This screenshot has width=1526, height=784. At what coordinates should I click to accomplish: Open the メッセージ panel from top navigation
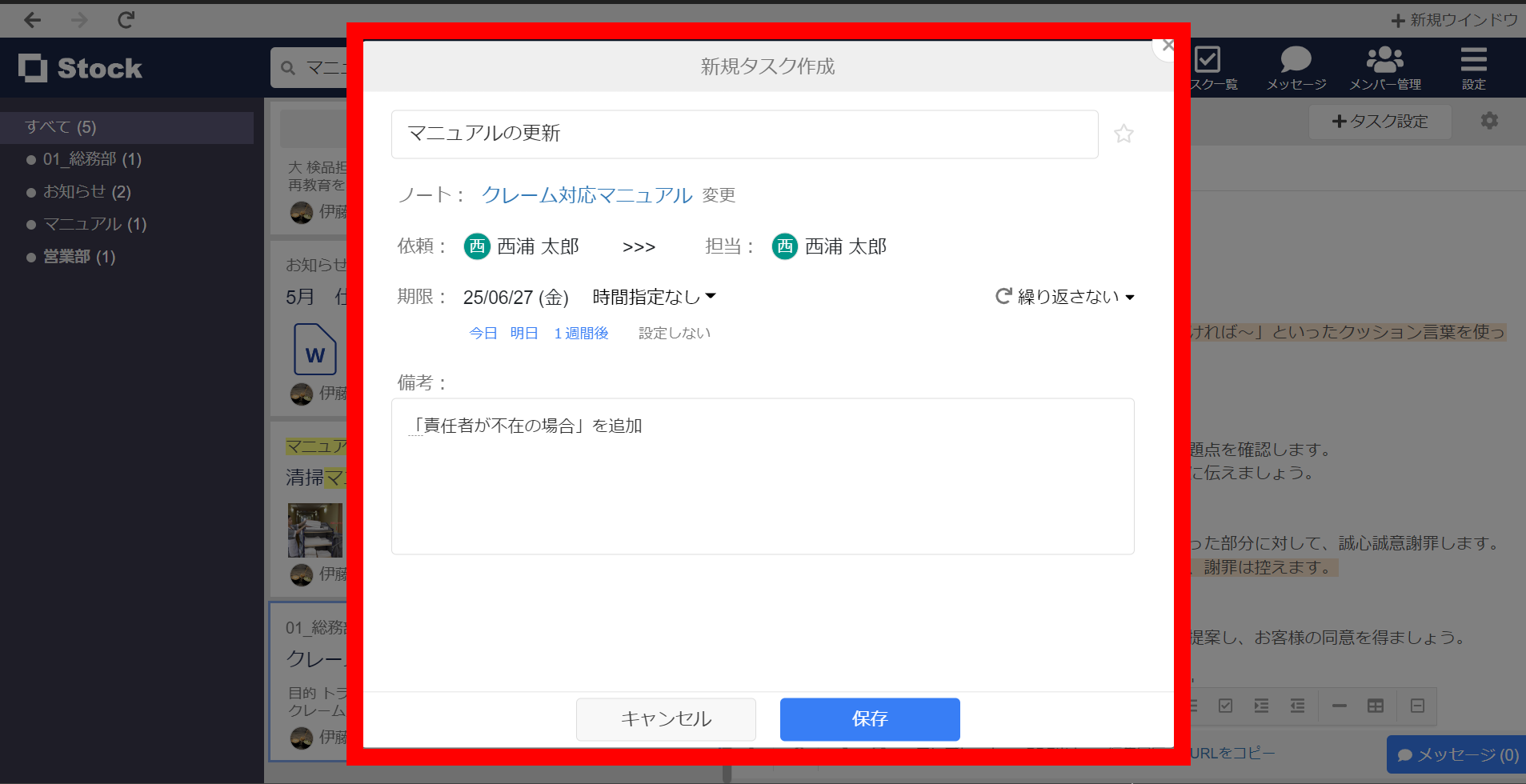point(1295,66)
